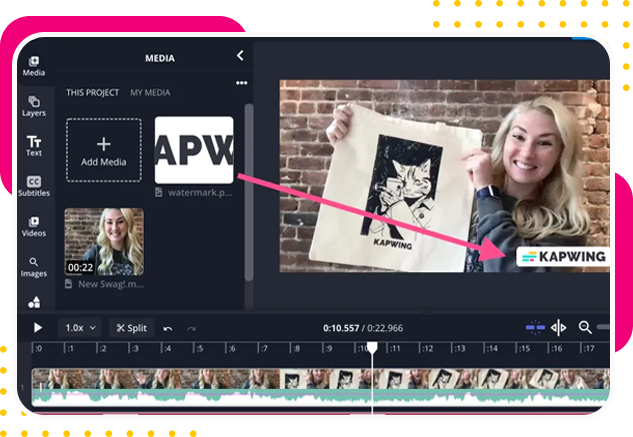Click the media panel vertical scrollbar
The image size is (633, 437).
coord(249,193)
